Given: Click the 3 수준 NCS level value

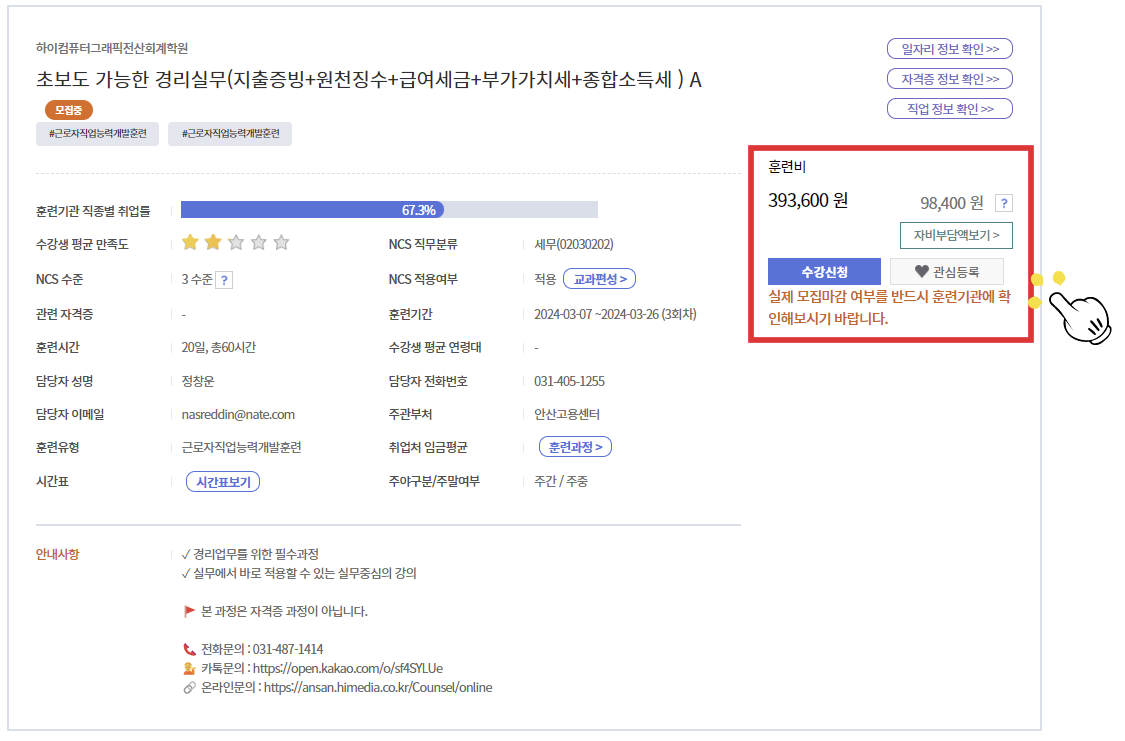Looking at the screenshot, I should tap(197, 280).
